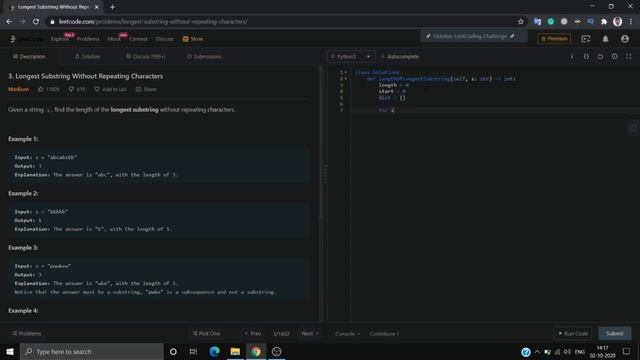Switch to the Discuss (999+) tab

point(146,57)
